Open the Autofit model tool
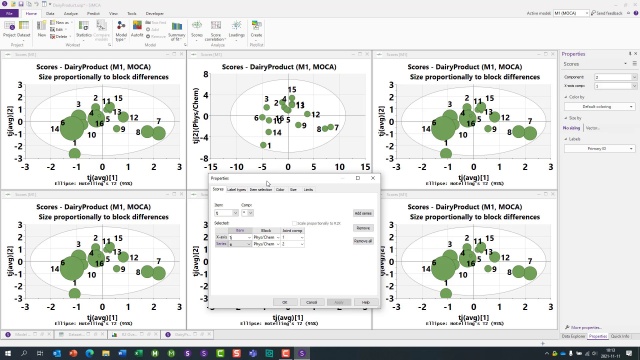This screenshot has width=640, height=360. pyautogui.click(x=137, y=29)
